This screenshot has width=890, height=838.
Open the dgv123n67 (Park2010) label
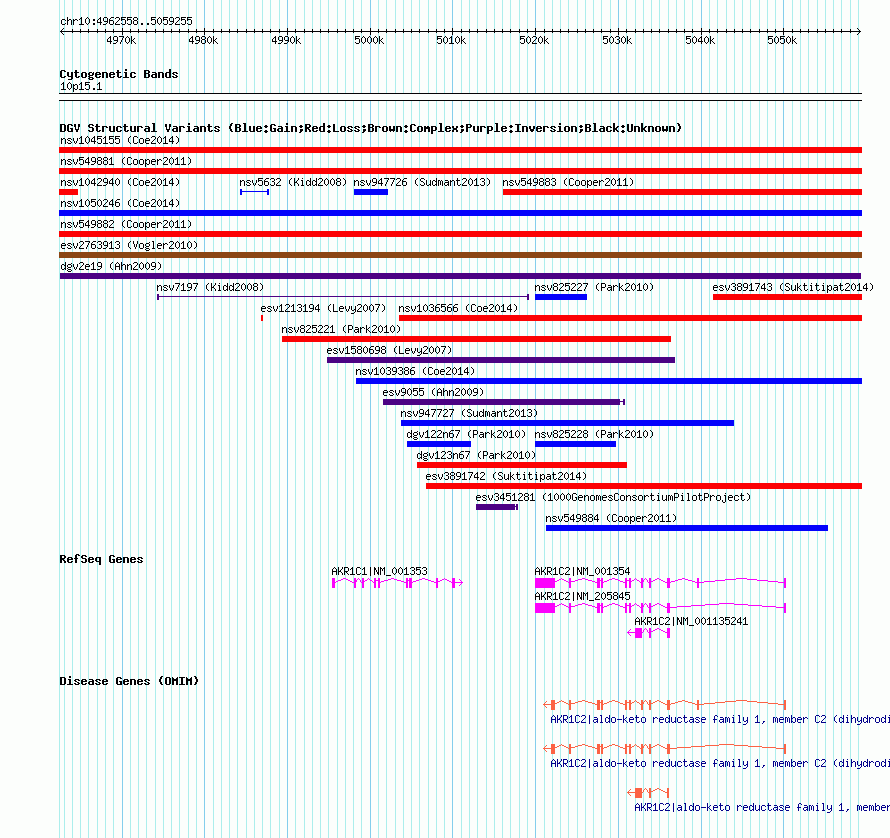click(x=476, y=455)
